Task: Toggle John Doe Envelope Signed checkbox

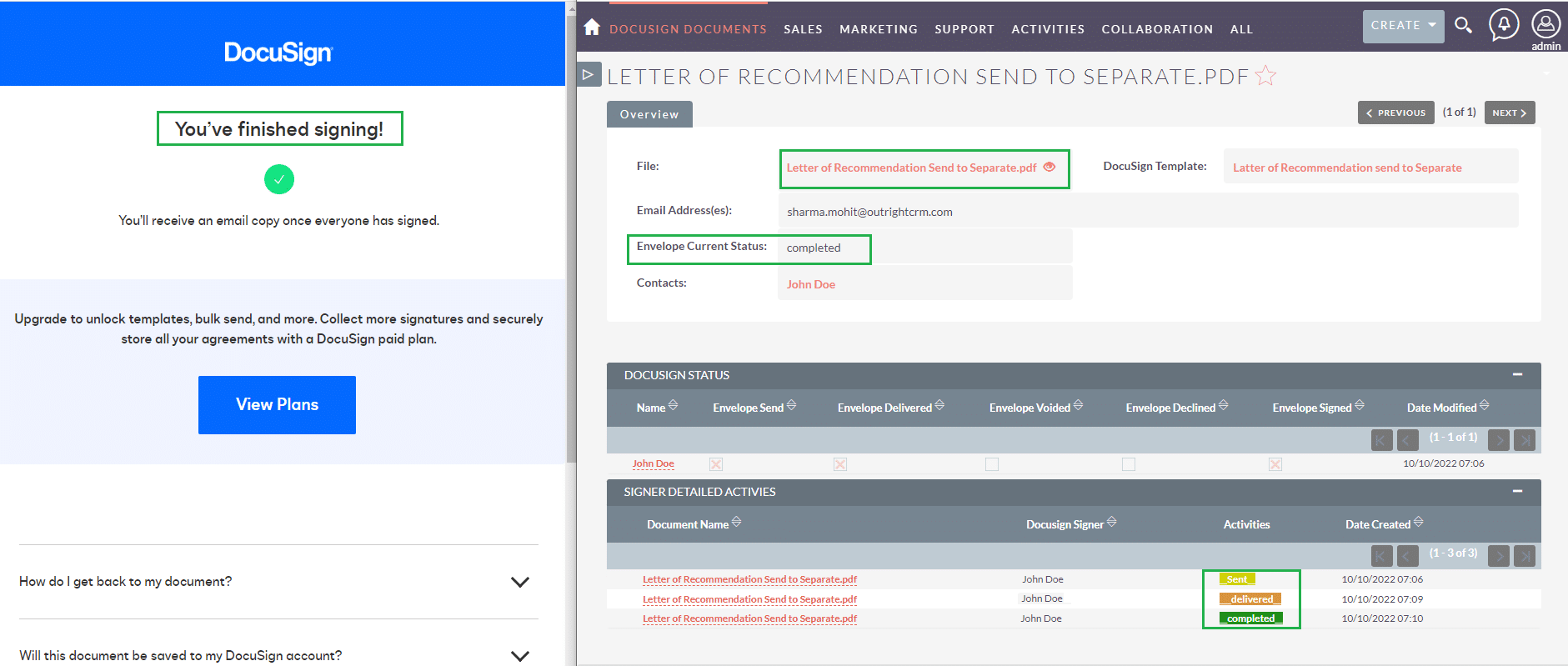Action: click(1275, 463)
